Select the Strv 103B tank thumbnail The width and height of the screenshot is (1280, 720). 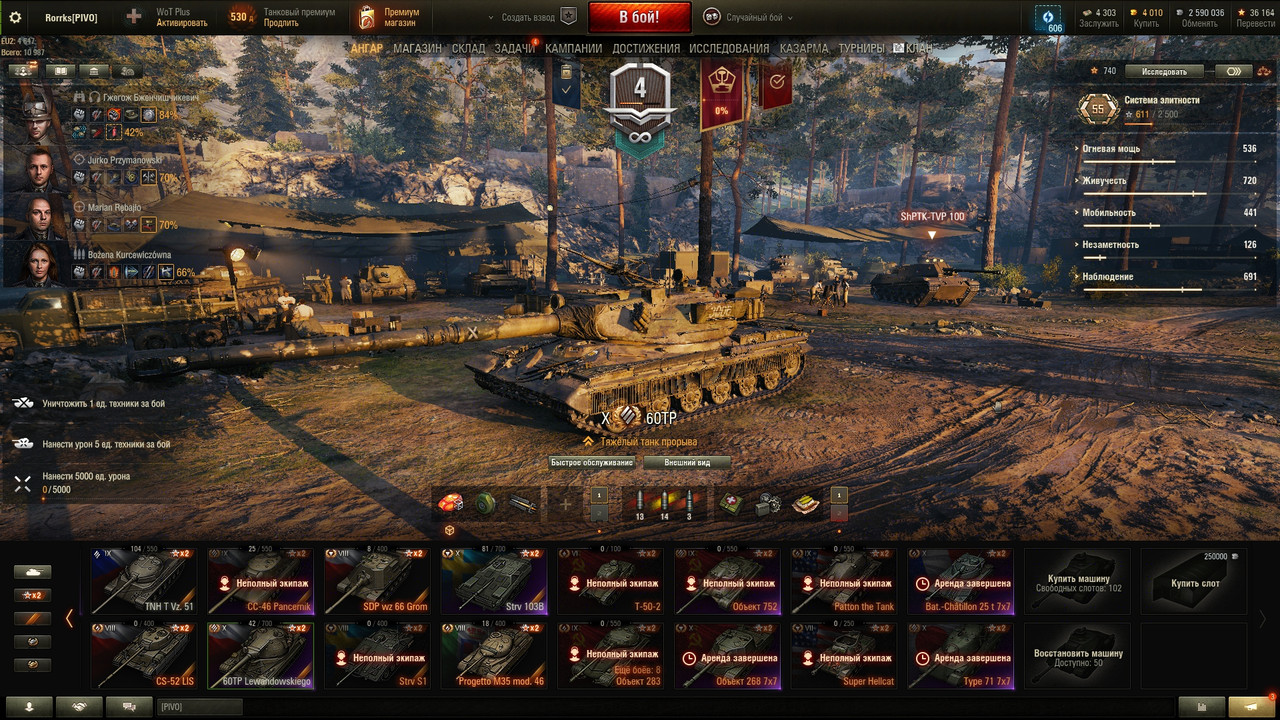(x=493, y=581)
